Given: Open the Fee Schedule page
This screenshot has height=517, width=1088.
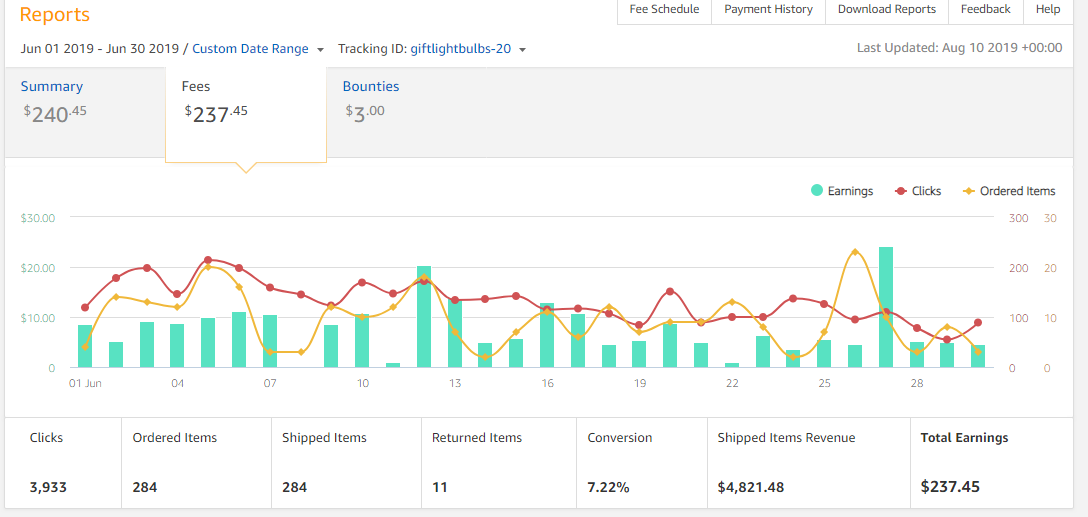Looking at the screenshot, I should 664,10.
